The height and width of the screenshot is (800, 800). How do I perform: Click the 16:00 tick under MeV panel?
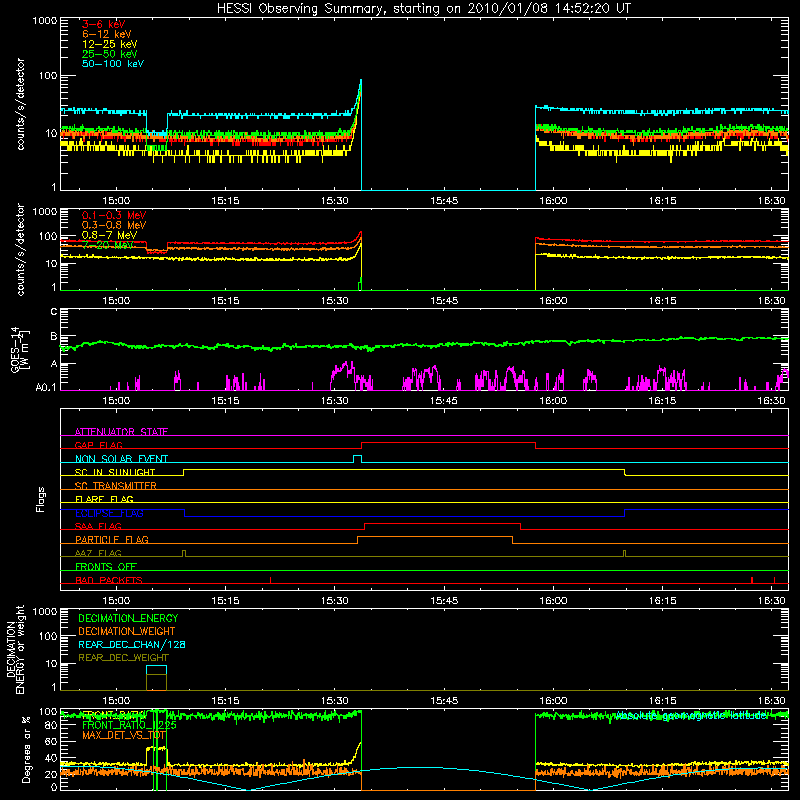coord(553,301)
